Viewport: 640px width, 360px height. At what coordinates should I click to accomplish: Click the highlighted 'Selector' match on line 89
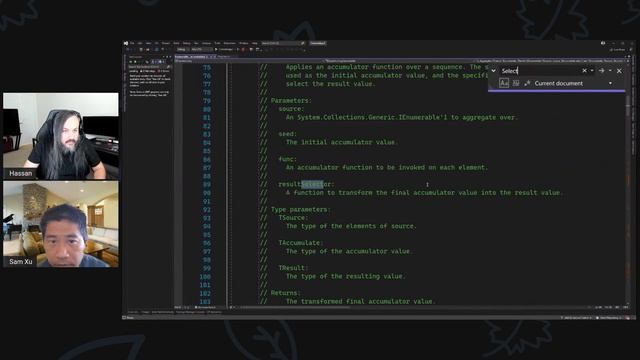pyautogui.click(x=312, y=184)
